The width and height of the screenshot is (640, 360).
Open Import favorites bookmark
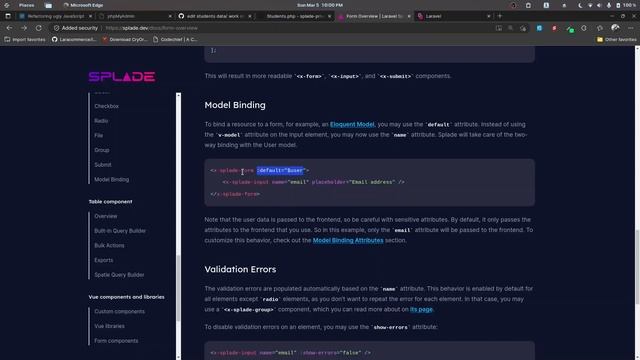tap(25, 40)
